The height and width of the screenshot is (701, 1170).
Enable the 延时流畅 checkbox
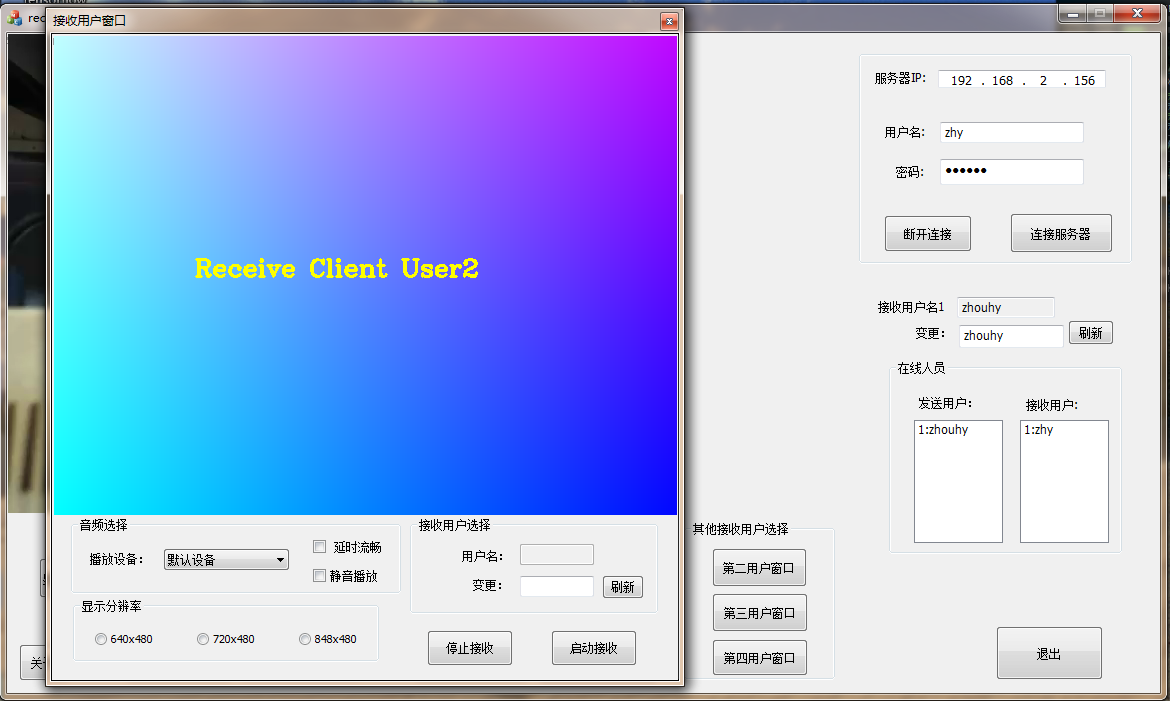(x=320, y=547)
